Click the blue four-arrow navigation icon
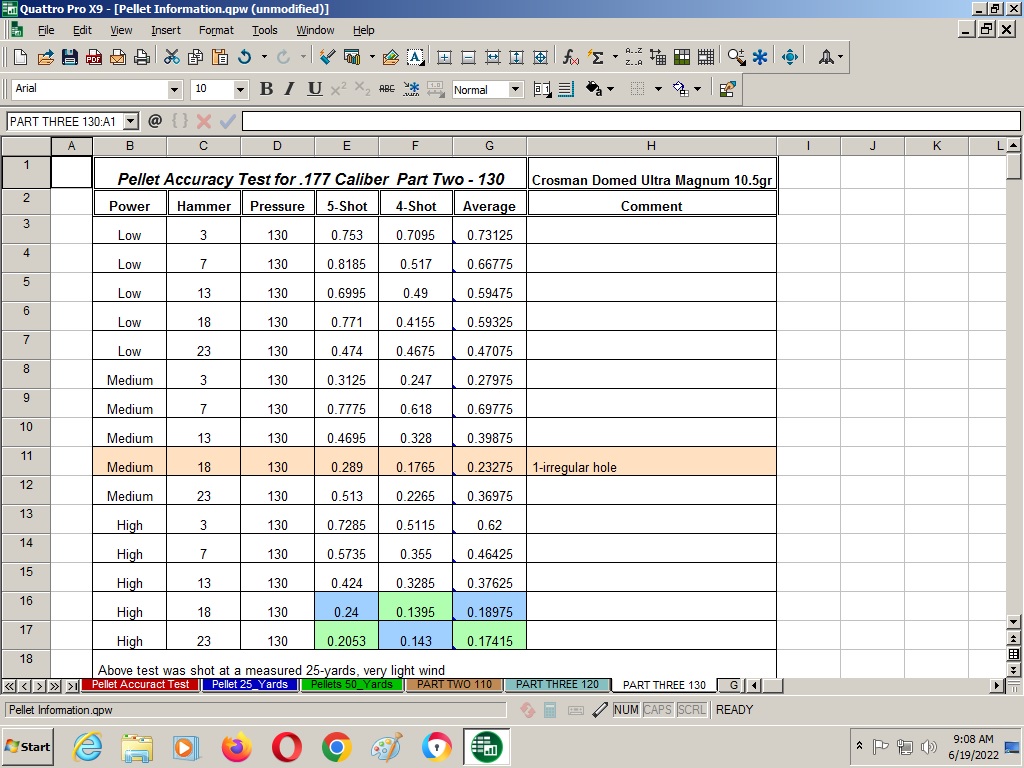The height and width of the screenshot is (768, 1024). (790, 57)
